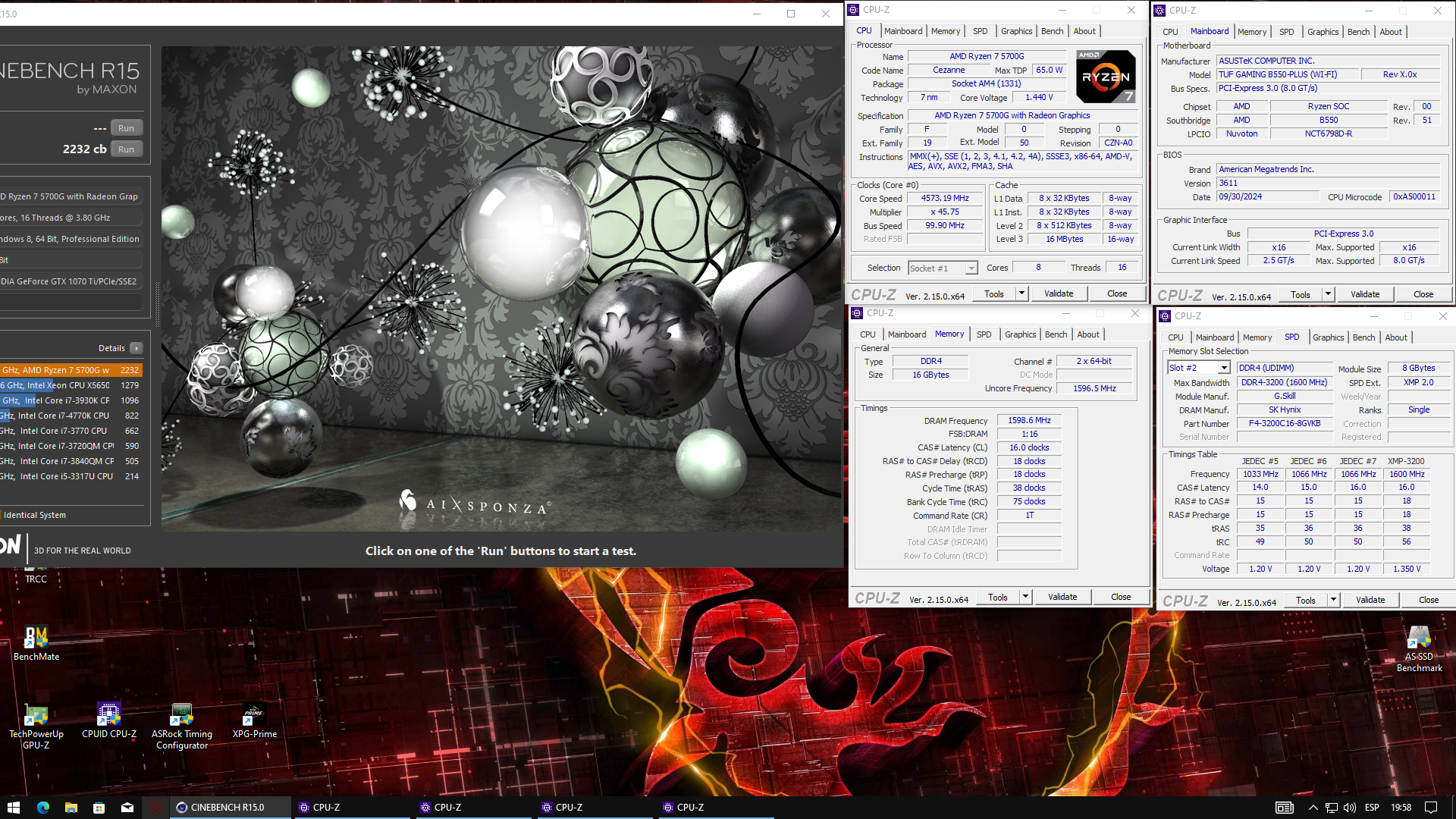Image resolution: width=1456 pixels, height=819 pixels.
Task: Maximize the Cinebench R15 window
Action: pyautogui.click(x=791, y=14)
